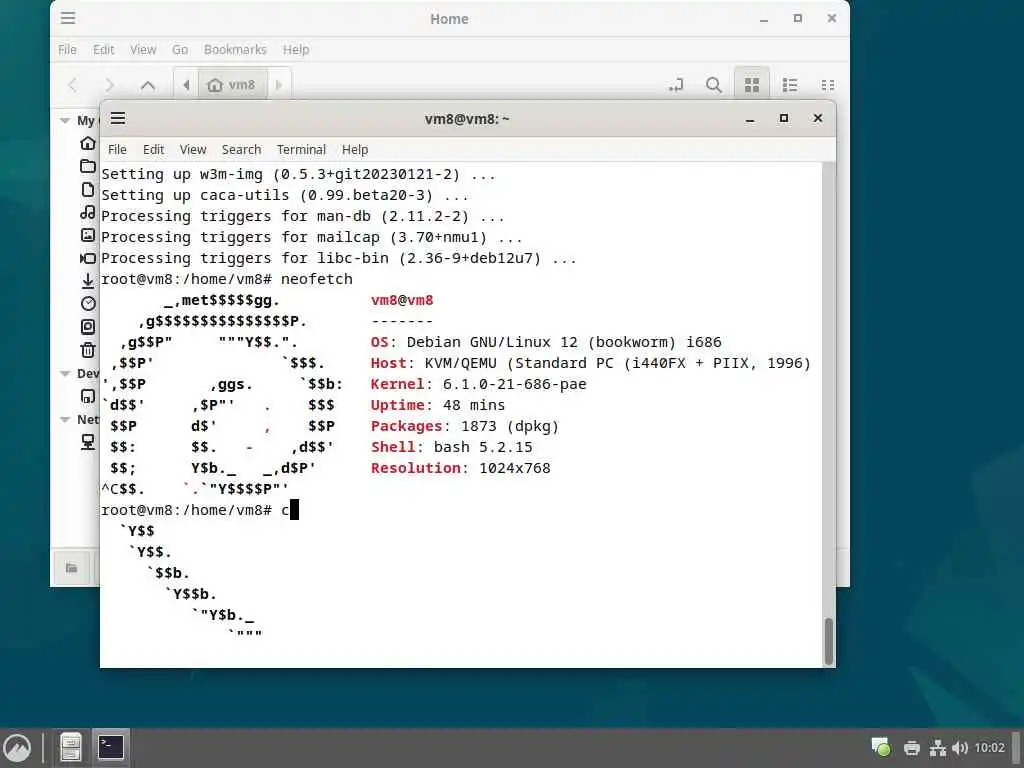Click the 10:02 clock in the panel

point(989,748)
